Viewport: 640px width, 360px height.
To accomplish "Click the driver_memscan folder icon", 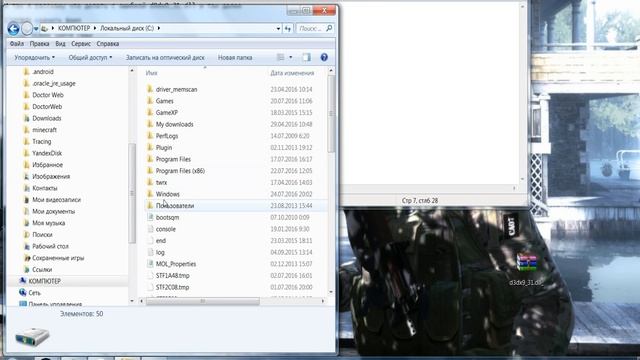I will coord(150,89).
